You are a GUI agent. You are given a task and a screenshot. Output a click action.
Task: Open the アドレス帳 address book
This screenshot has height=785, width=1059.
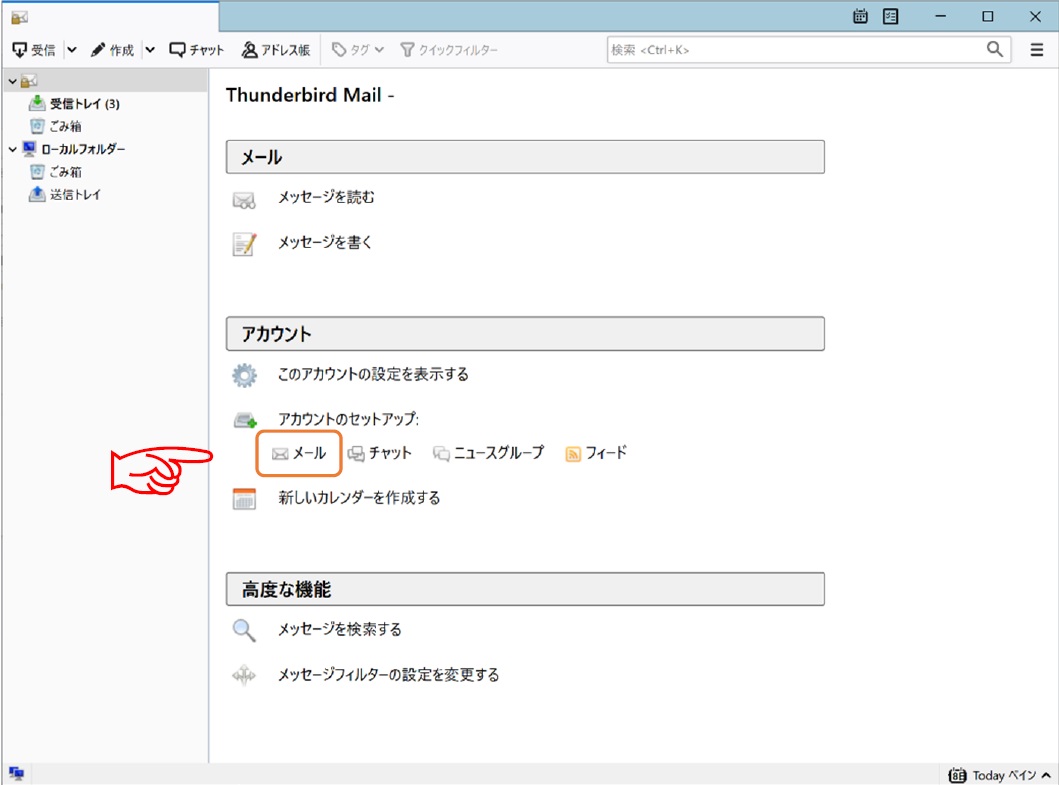pyautogui.click(x=276, y=50)
